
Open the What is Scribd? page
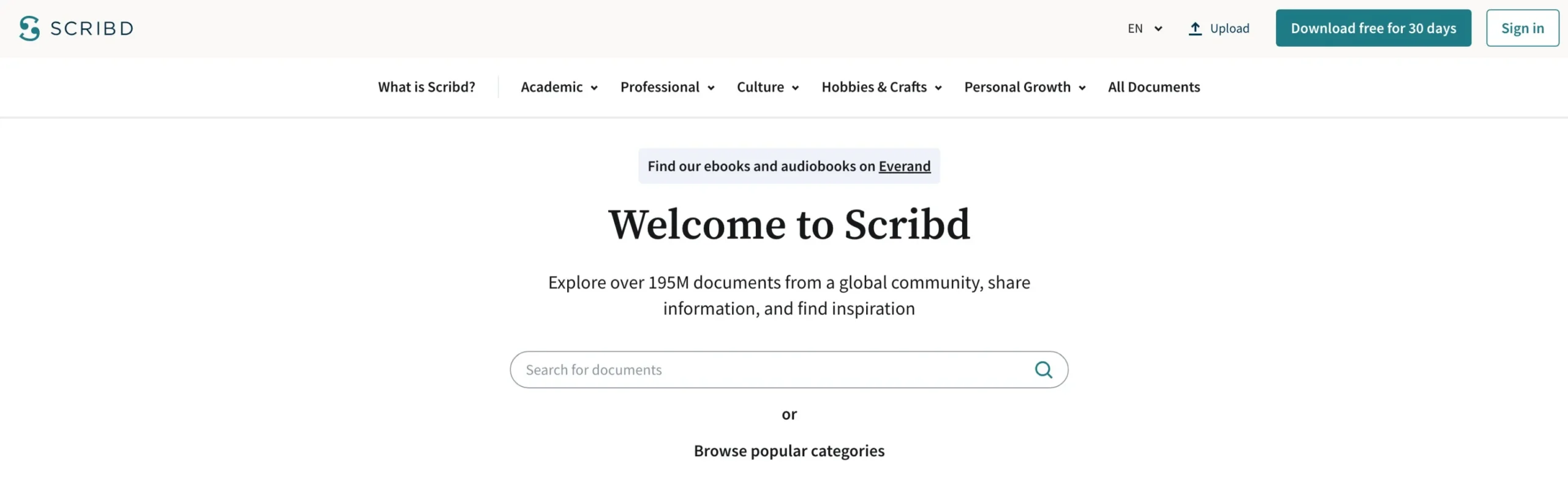tap(426, 87)
